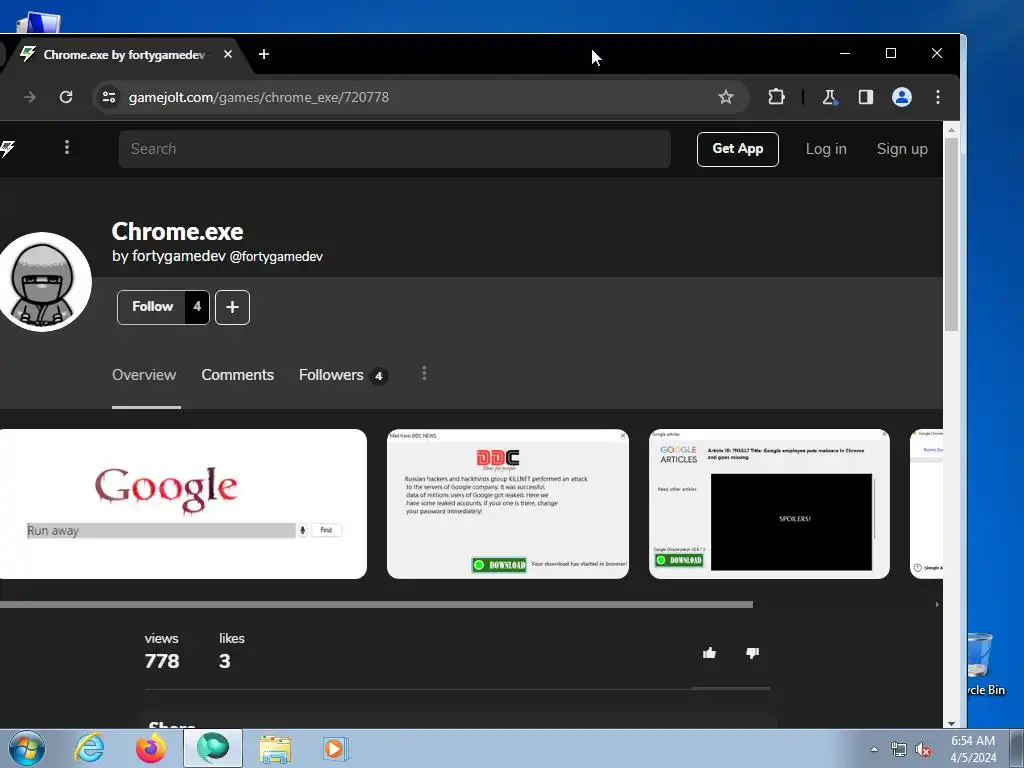Click the developer's hooded avatar
The width and height of the screenshot is (1024, 768).
pos(43,282)
